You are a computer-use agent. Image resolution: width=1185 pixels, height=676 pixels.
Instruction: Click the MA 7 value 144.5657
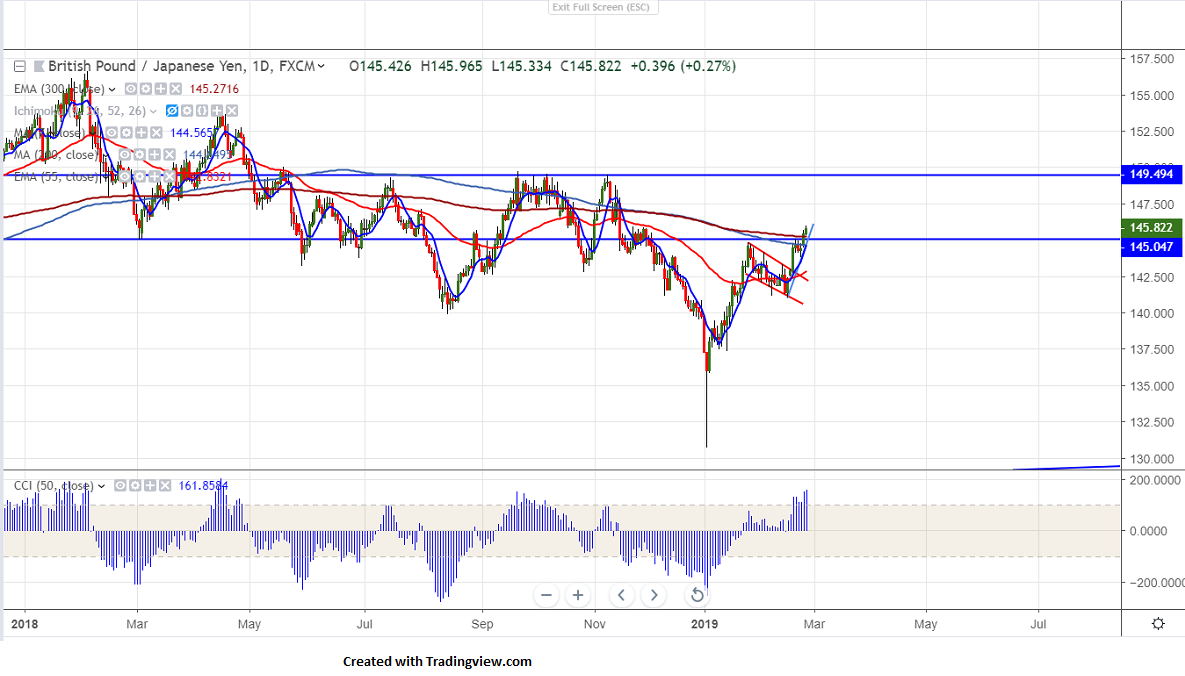[194, 133]
